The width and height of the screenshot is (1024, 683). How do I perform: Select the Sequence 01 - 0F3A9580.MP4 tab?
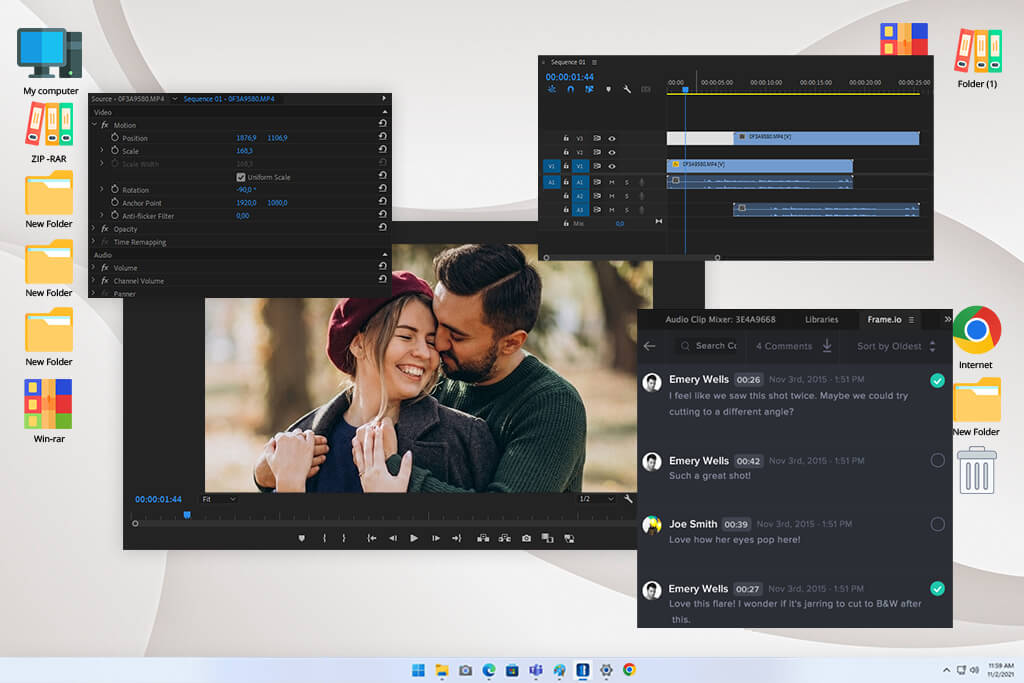(x=229, y=99)
